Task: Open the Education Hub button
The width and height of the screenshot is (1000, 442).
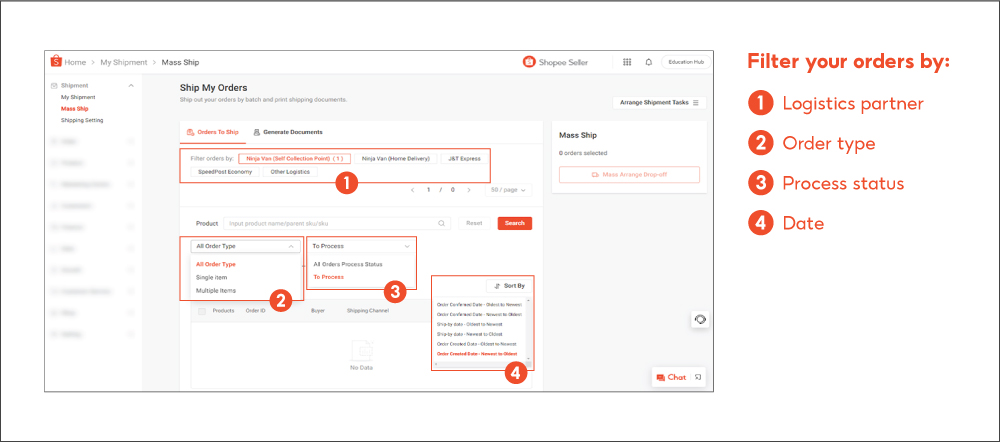Action: click(x=686, y=62)
